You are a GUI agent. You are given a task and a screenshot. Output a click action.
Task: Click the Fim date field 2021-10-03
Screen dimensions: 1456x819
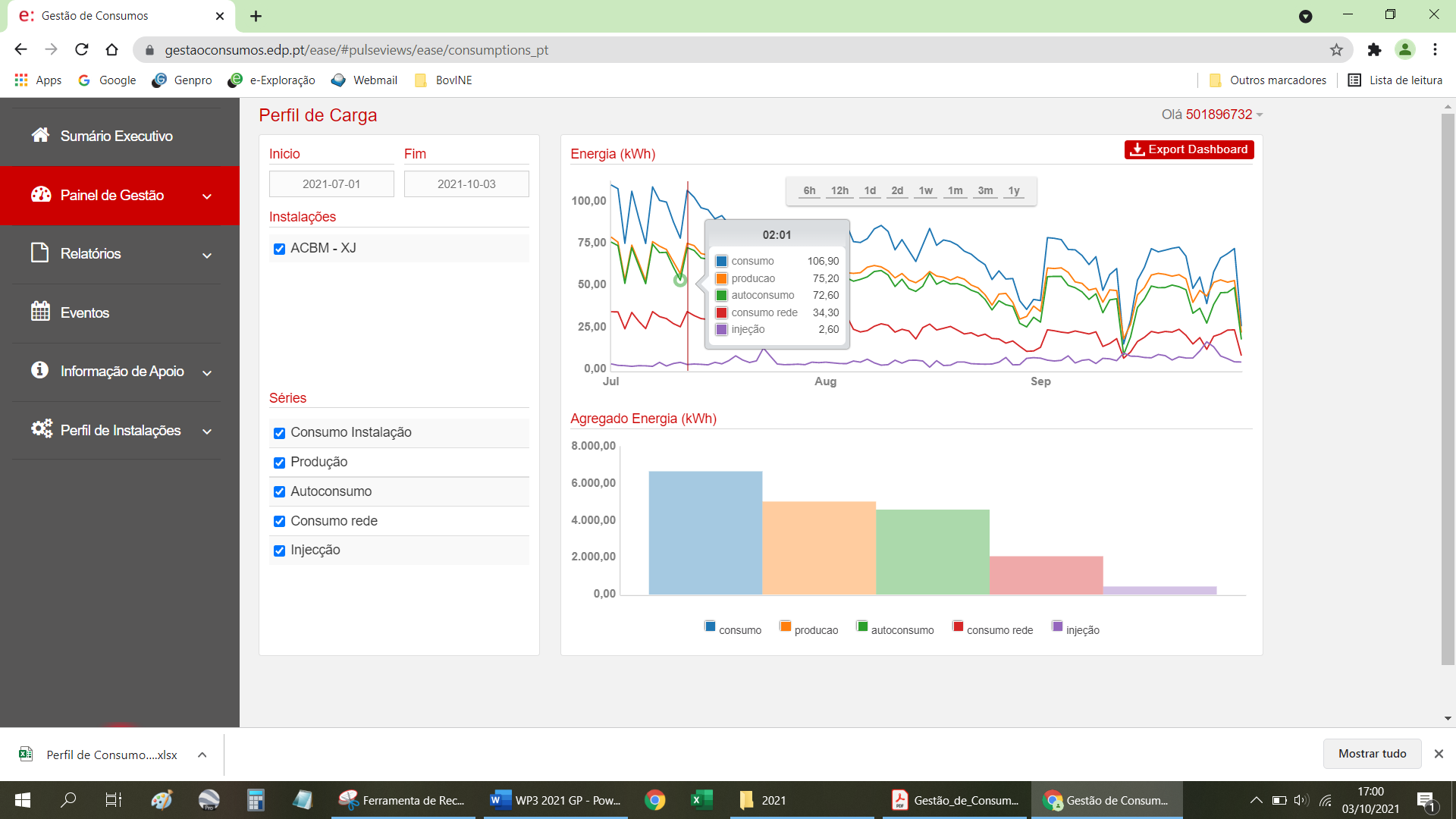tap(466, 184)
